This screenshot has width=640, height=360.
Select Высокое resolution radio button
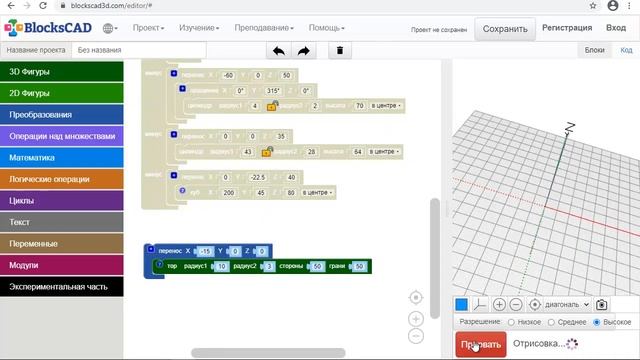[x=597, y=322]
